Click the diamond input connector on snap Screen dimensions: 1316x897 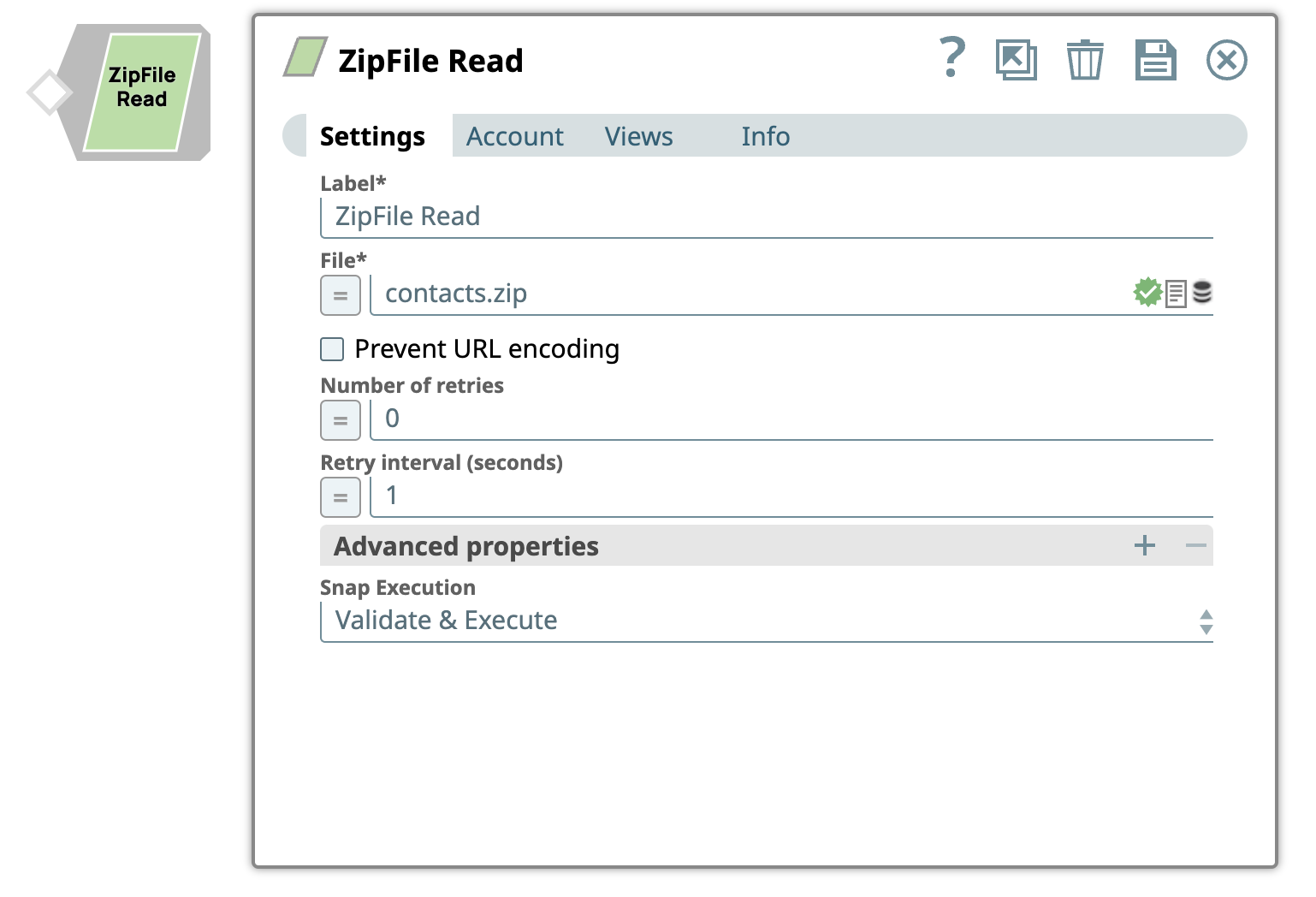click(49, 92)
